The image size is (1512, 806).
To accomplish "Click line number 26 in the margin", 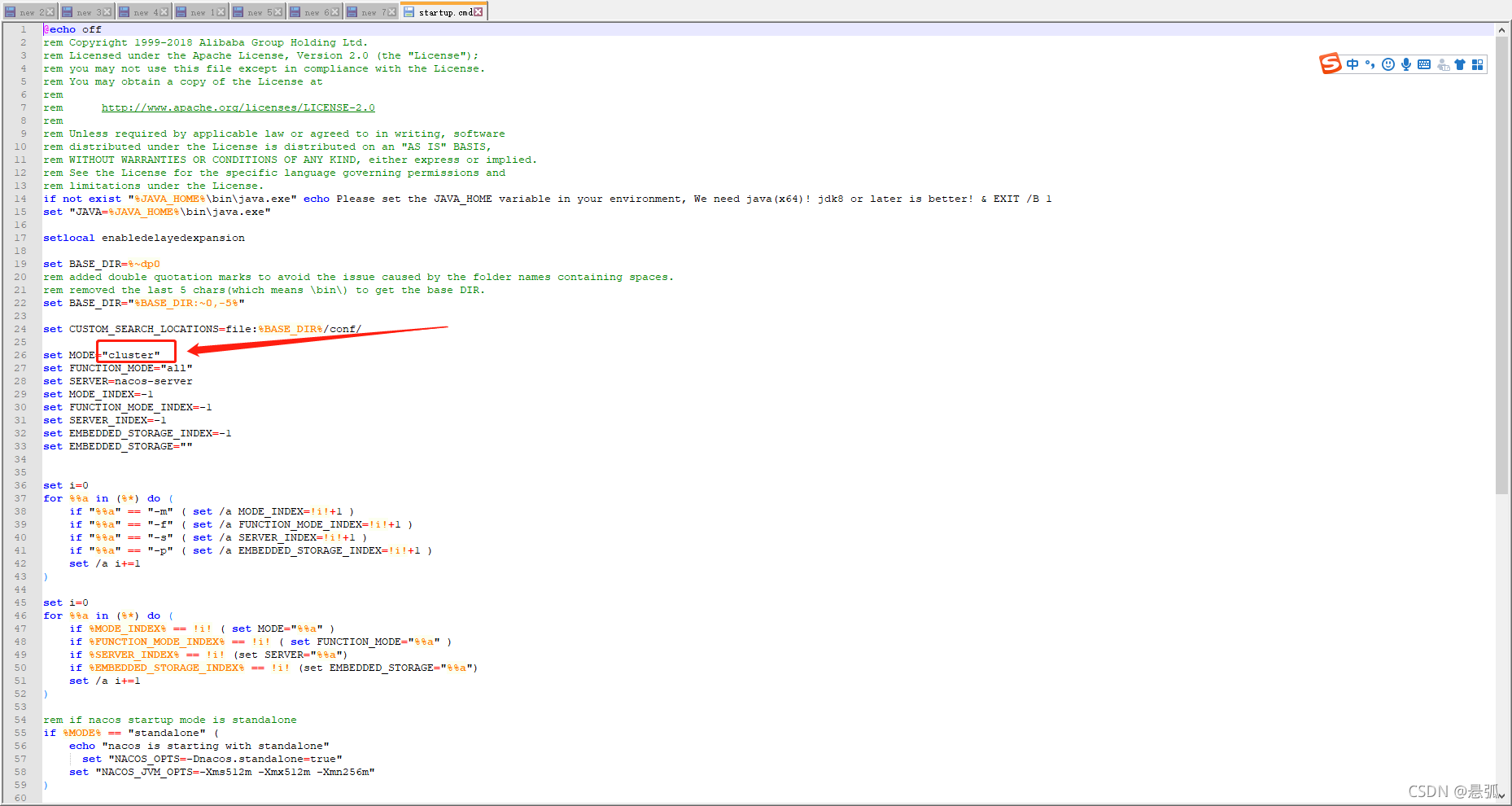I will point(20,355).
